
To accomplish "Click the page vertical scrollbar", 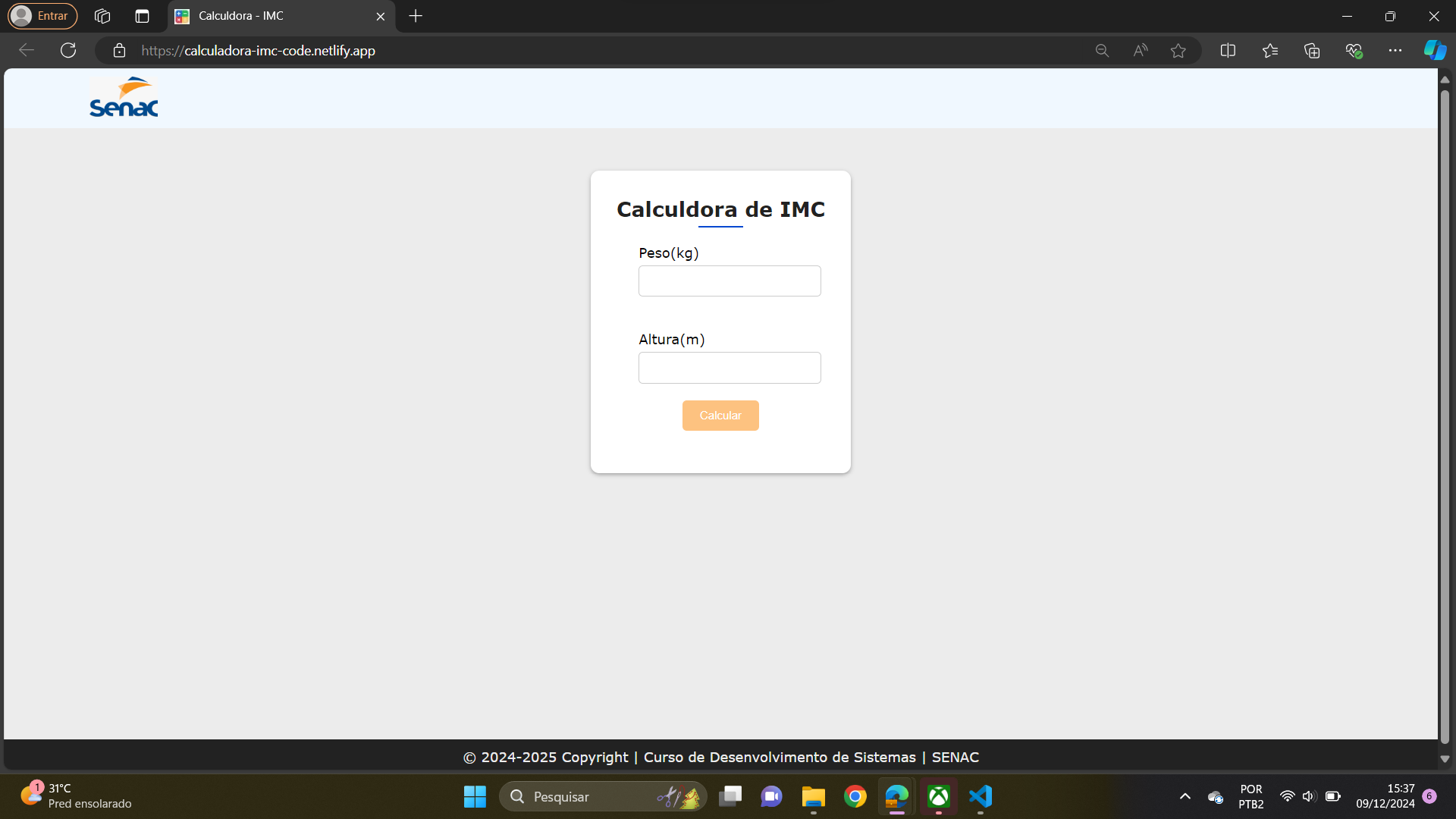I will click(1445, 417).
